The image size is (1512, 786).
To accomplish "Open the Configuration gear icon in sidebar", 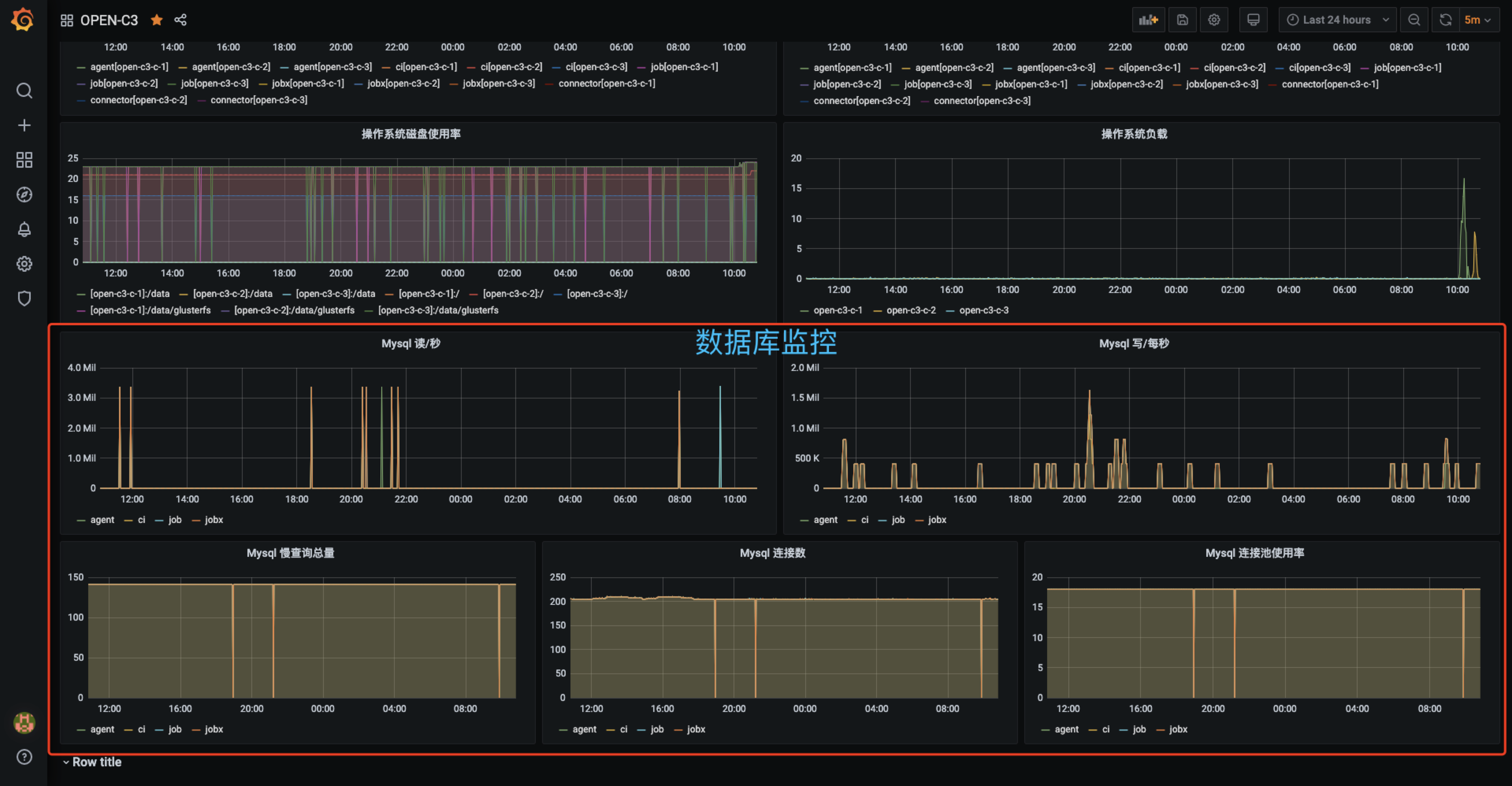I will pyautogui.click(x=24, y=263).
